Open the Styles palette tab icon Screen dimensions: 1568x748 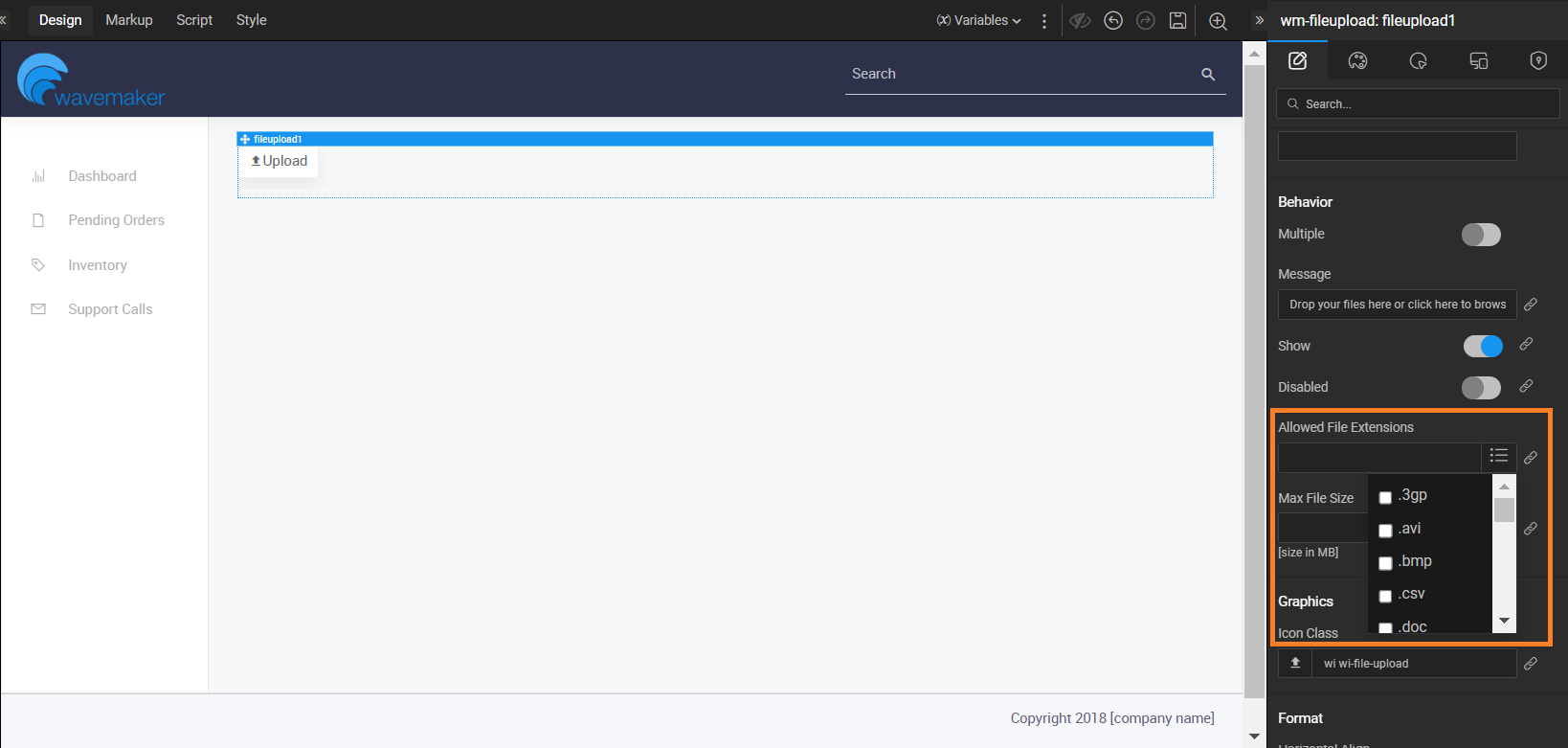coord(1357,61)
